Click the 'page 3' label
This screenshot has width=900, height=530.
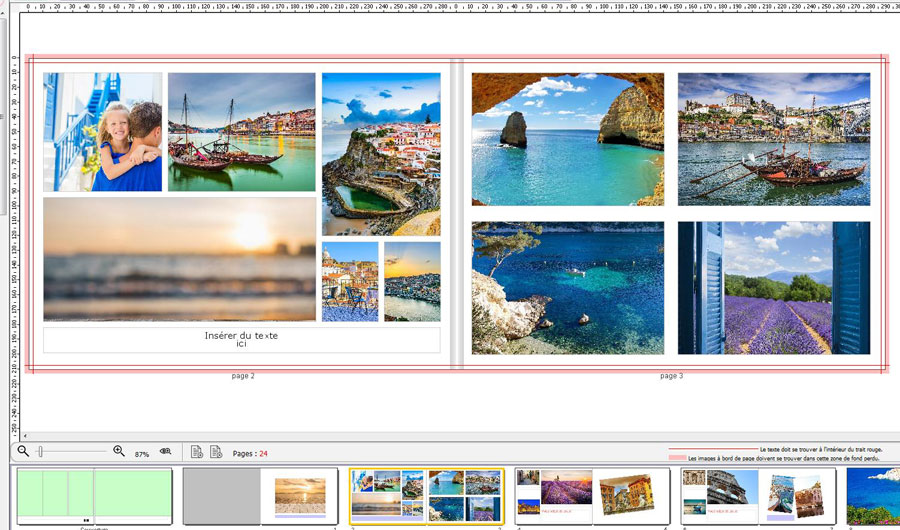[x=672, y=376]
